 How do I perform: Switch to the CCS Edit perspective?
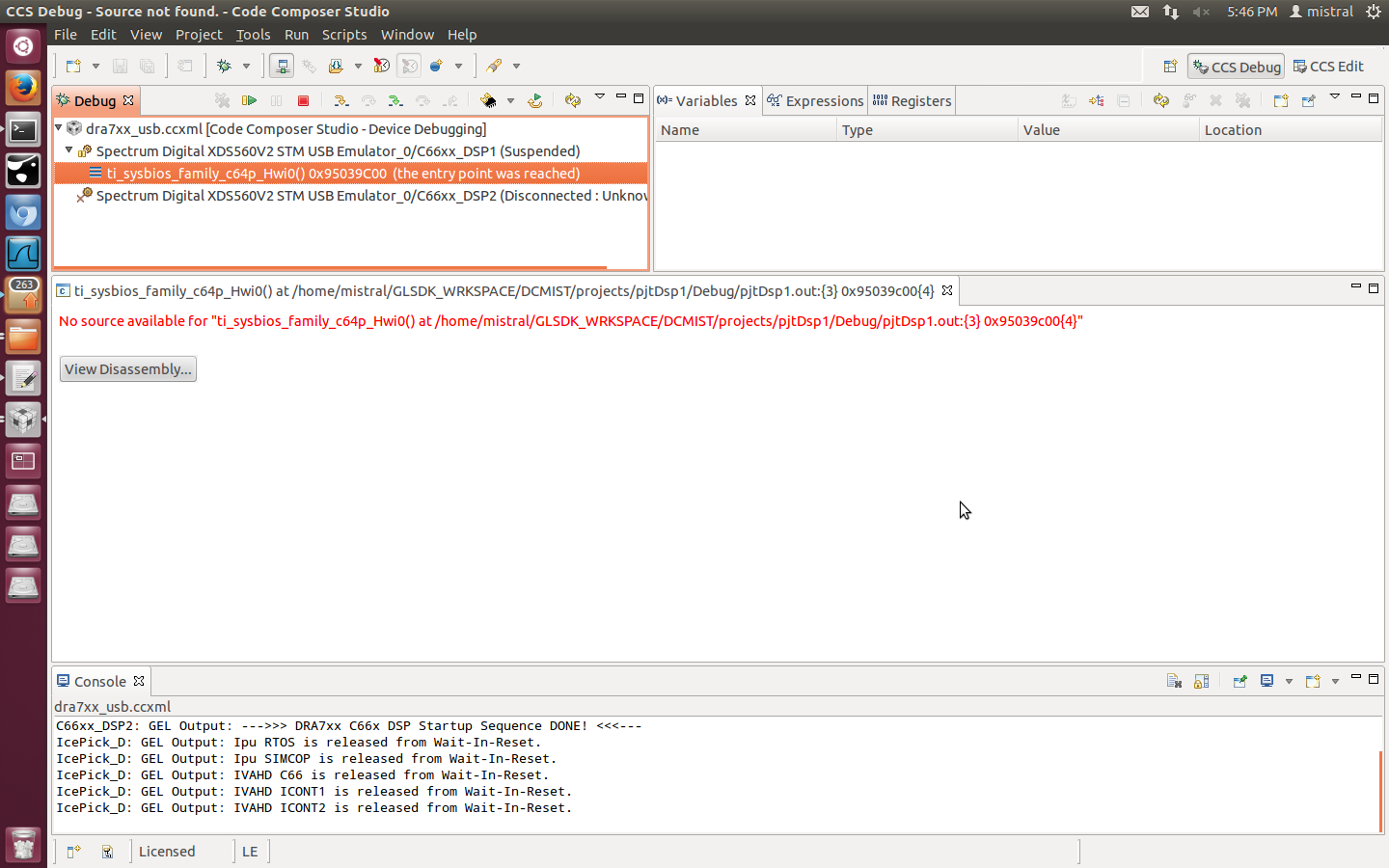1328,67
